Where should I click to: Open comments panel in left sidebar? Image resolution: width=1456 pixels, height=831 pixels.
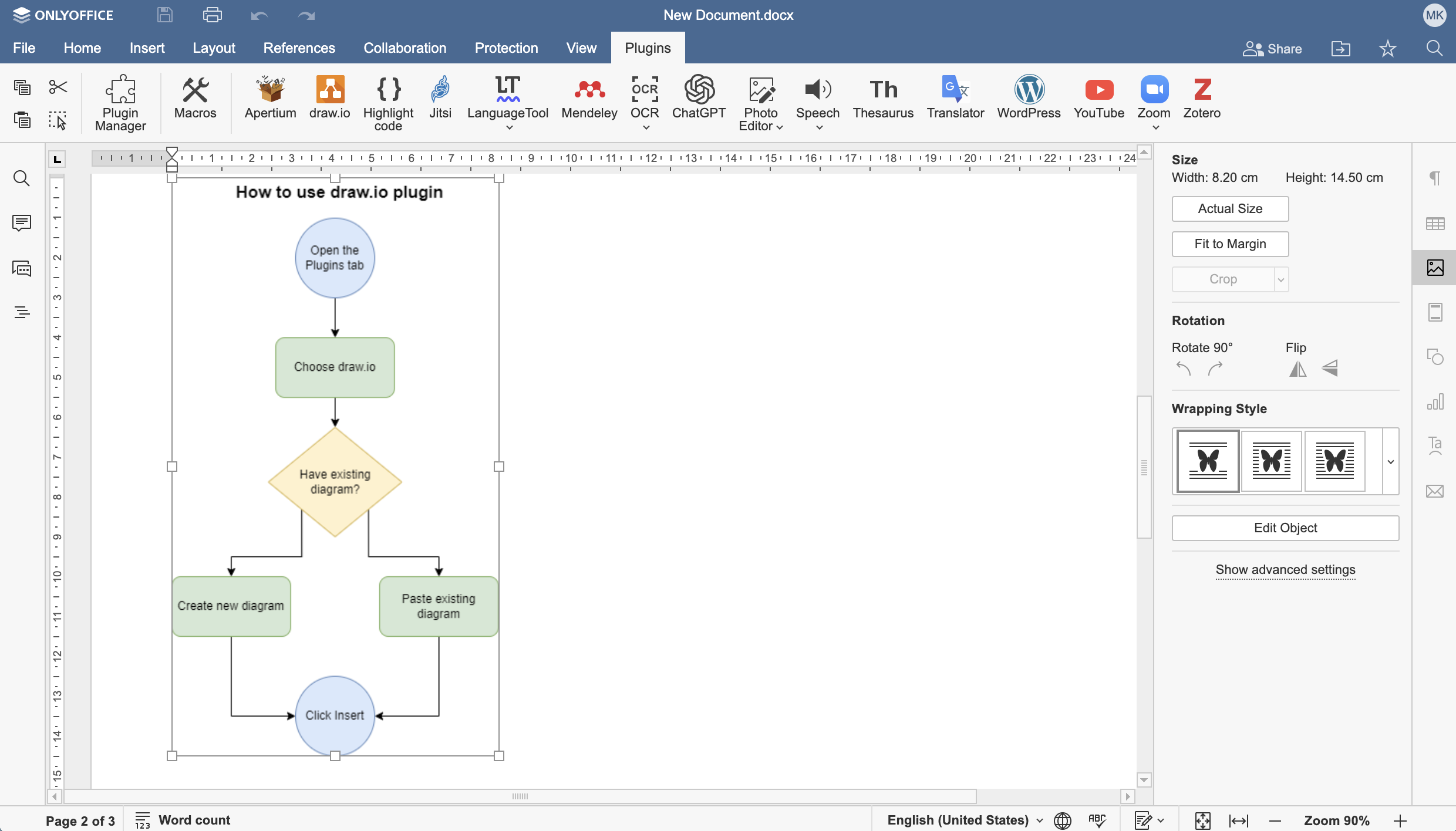pyautogui.click(x=22, y=223)
